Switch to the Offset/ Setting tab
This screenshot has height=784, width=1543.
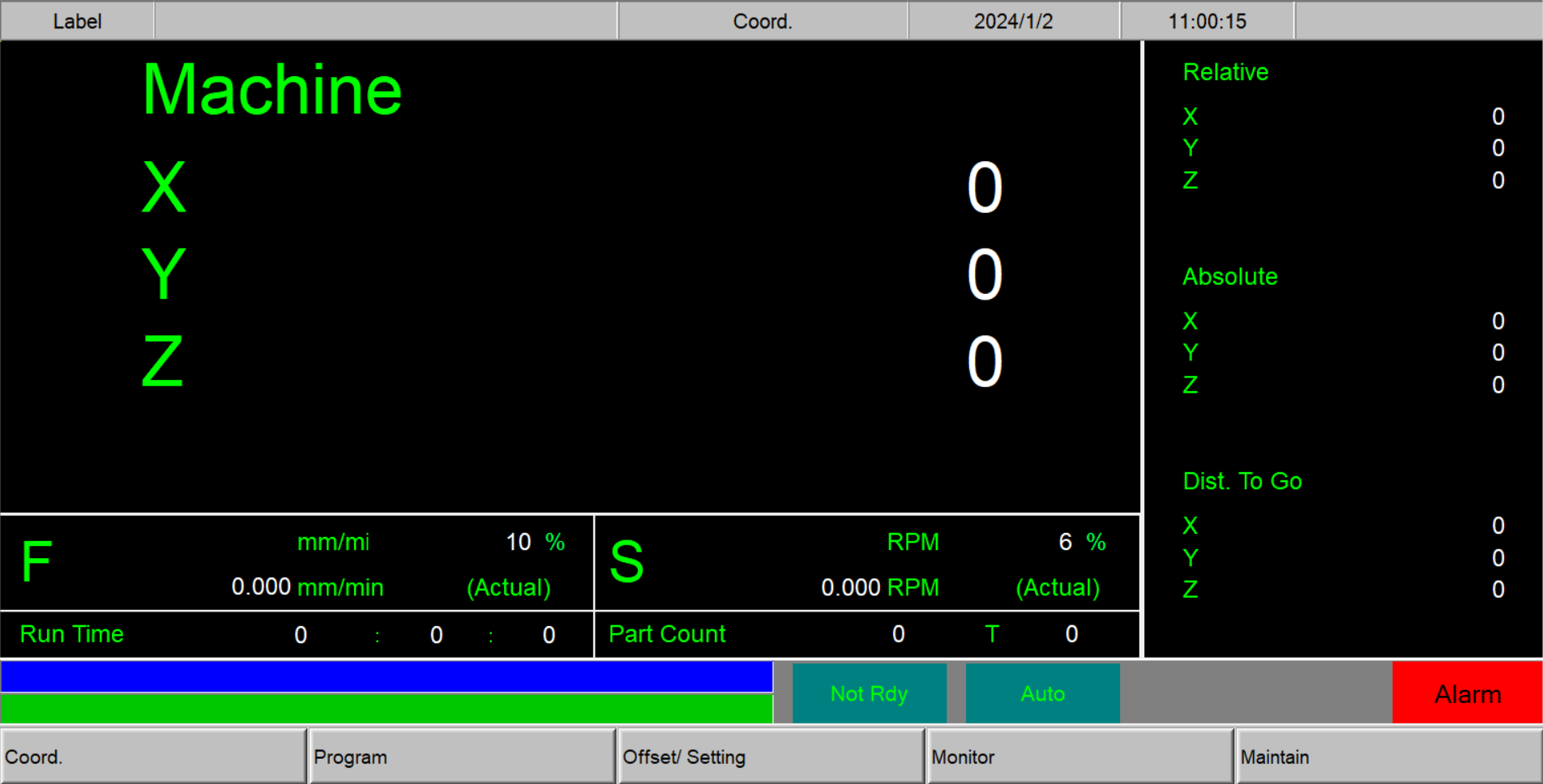point(771,756)
